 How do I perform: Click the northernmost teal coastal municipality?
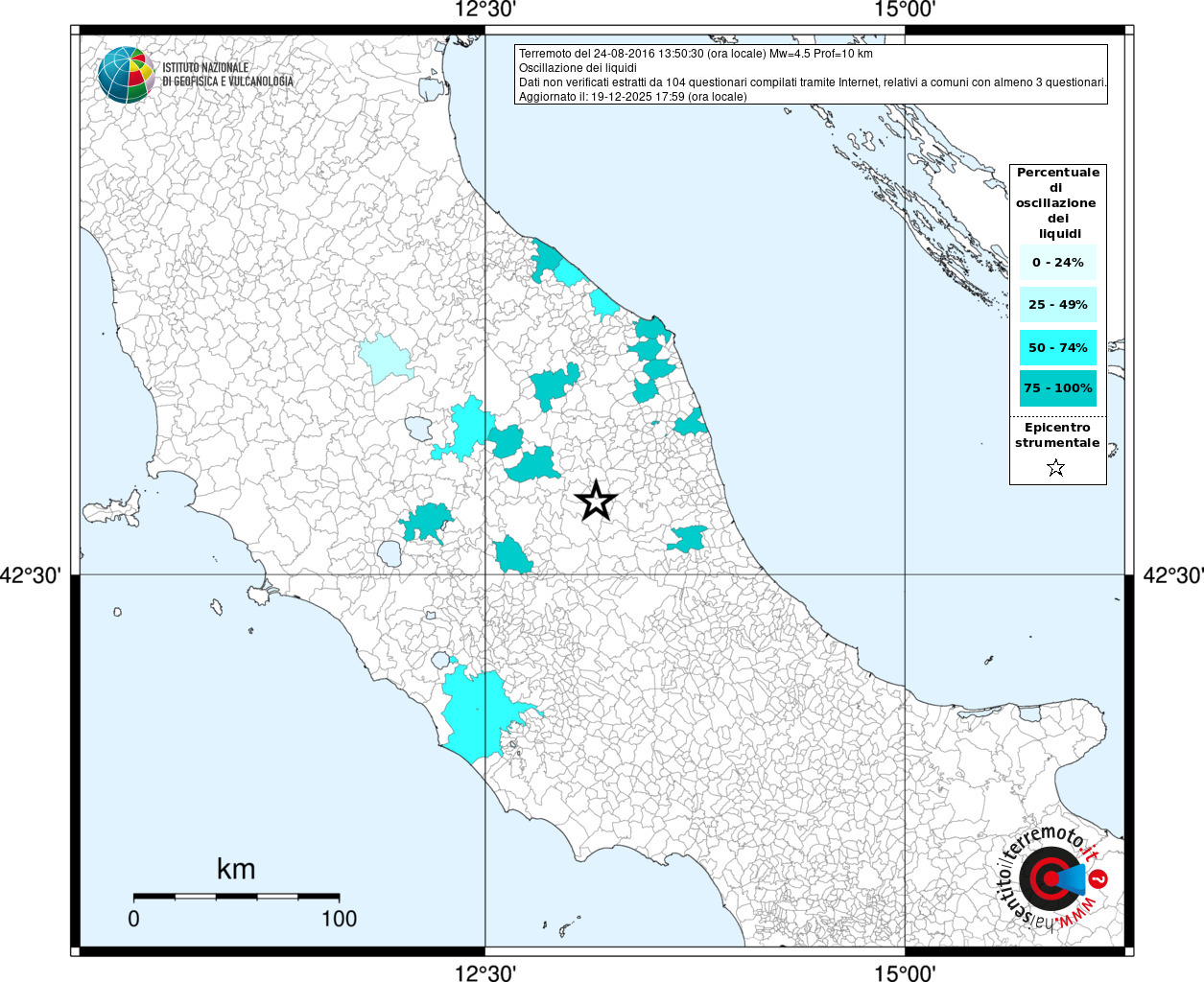coord(547,260)
